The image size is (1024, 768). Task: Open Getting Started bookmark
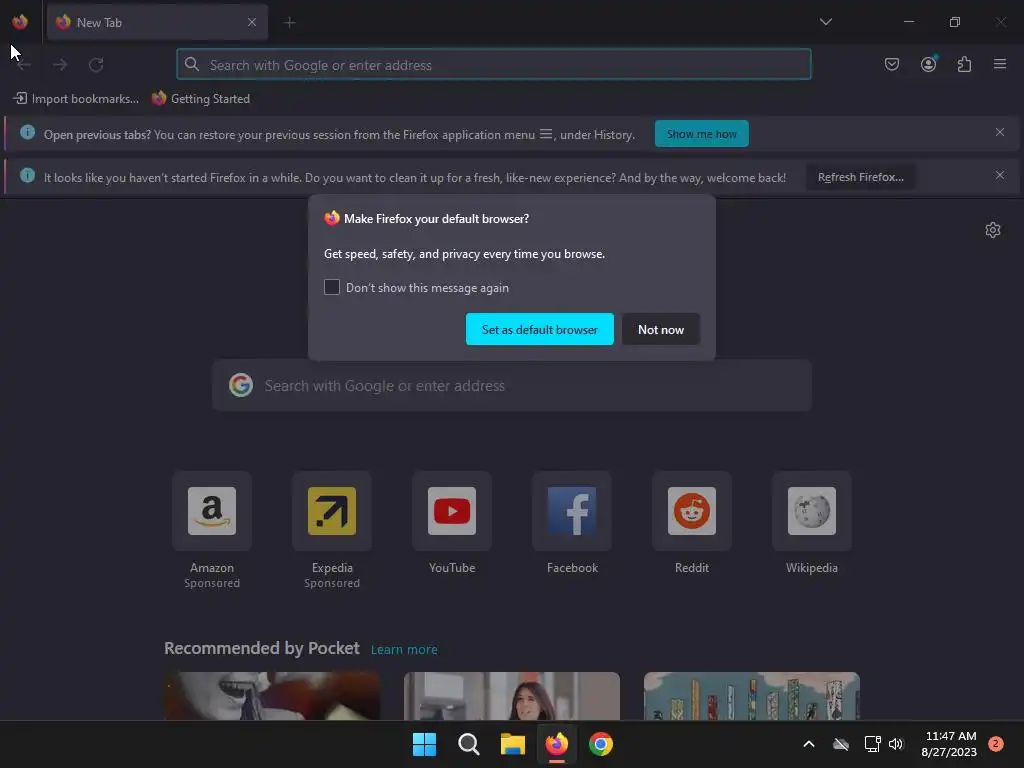(x=201, y=99)
